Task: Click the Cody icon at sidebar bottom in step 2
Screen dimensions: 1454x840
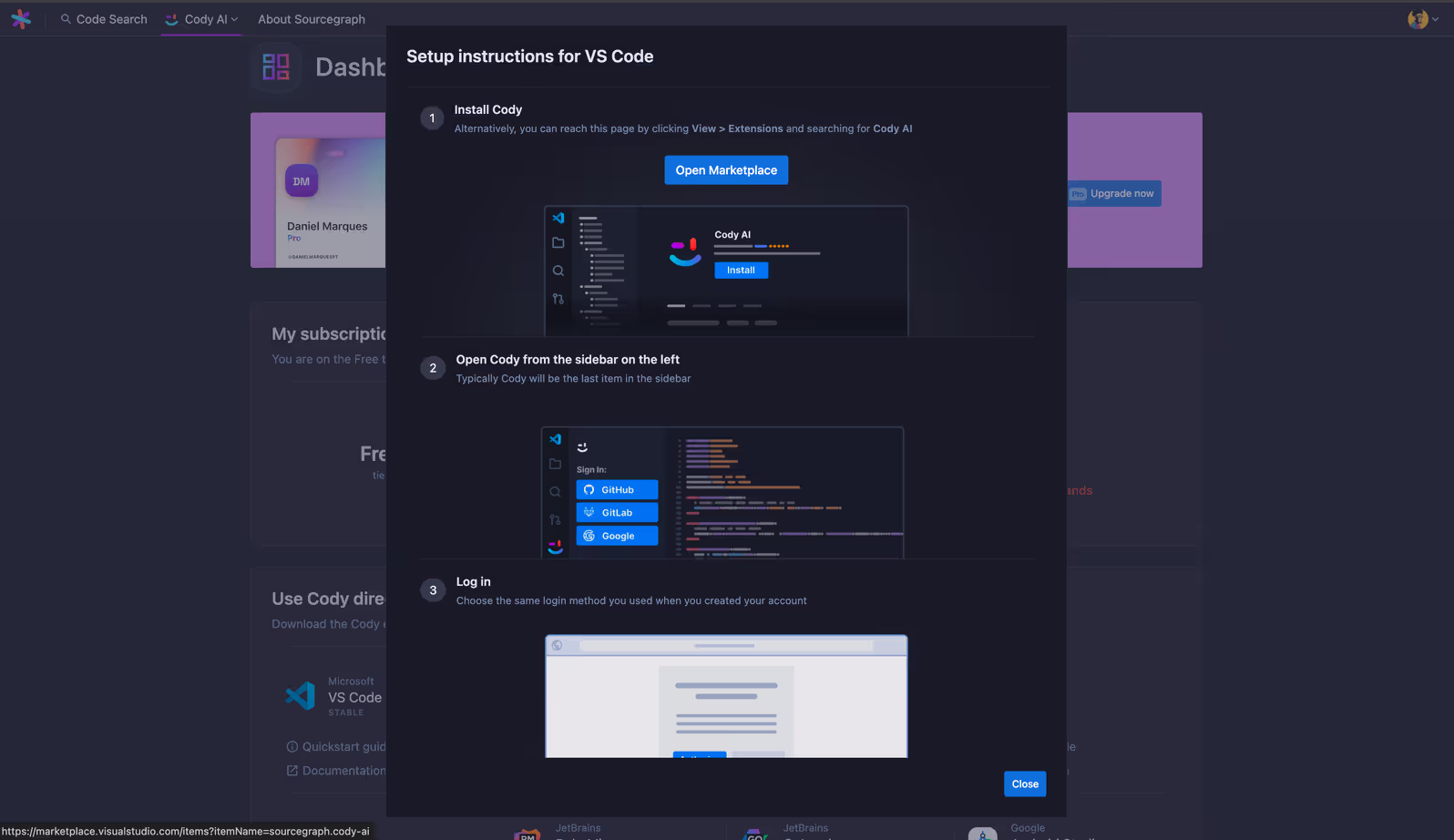Action: coord(555,547)
